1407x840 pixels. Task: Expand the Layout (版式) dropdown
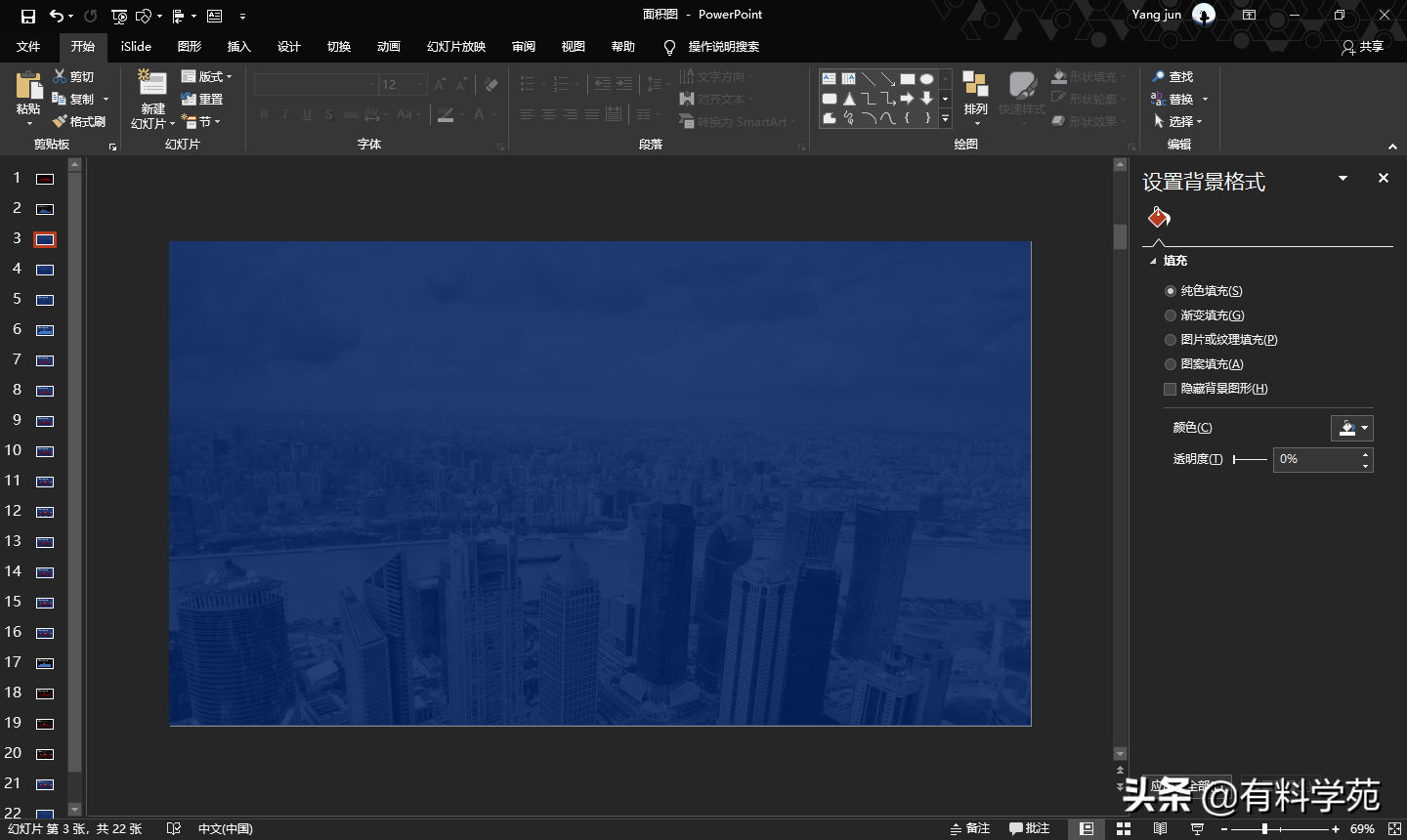tap(207, 77)
